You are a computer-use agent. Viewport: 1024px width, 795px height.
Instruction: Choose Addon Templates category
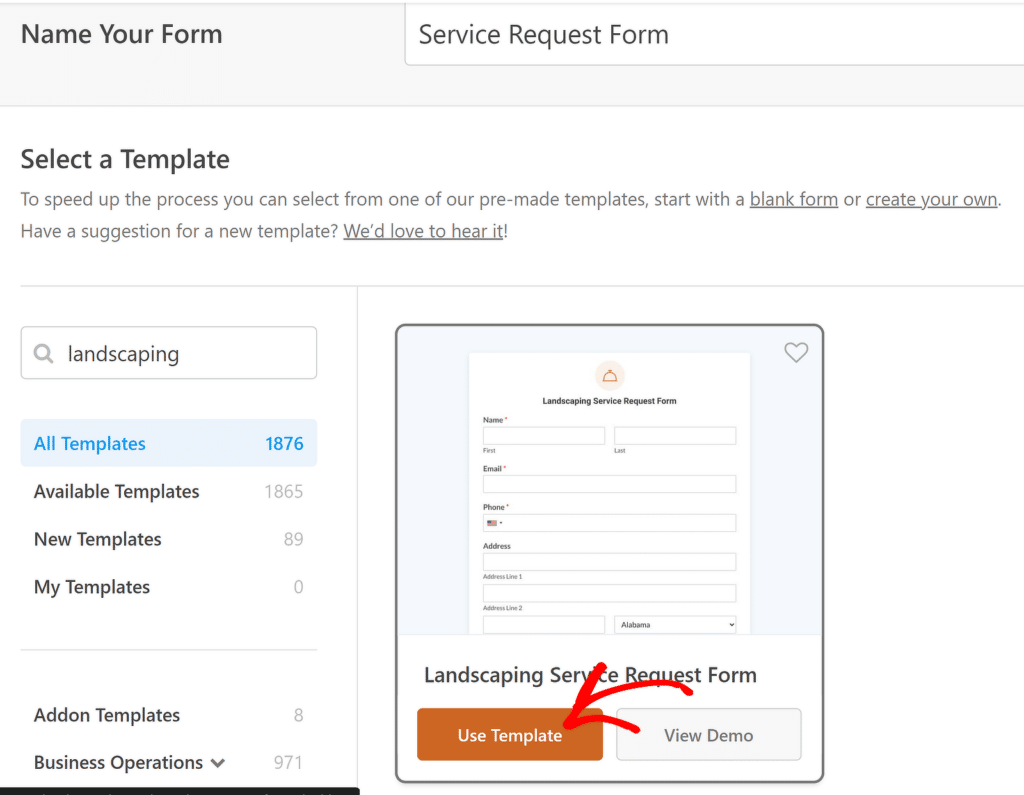point(168,715)
